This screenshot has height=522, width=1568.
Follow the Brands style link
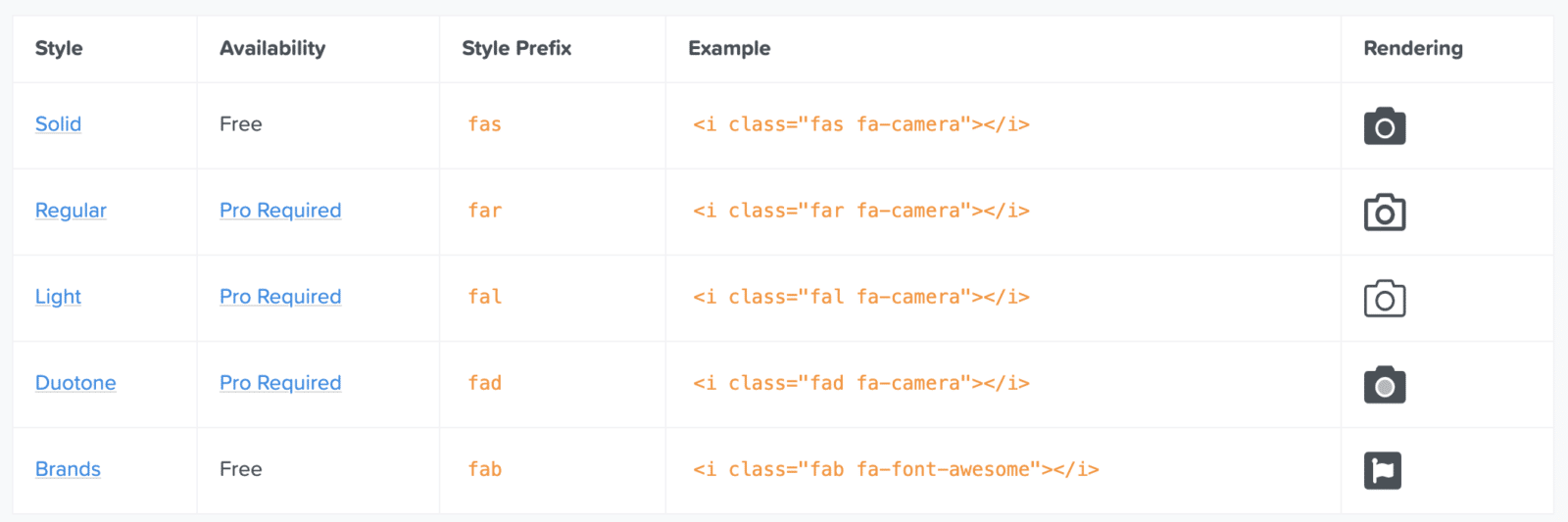tap(68, 469)
